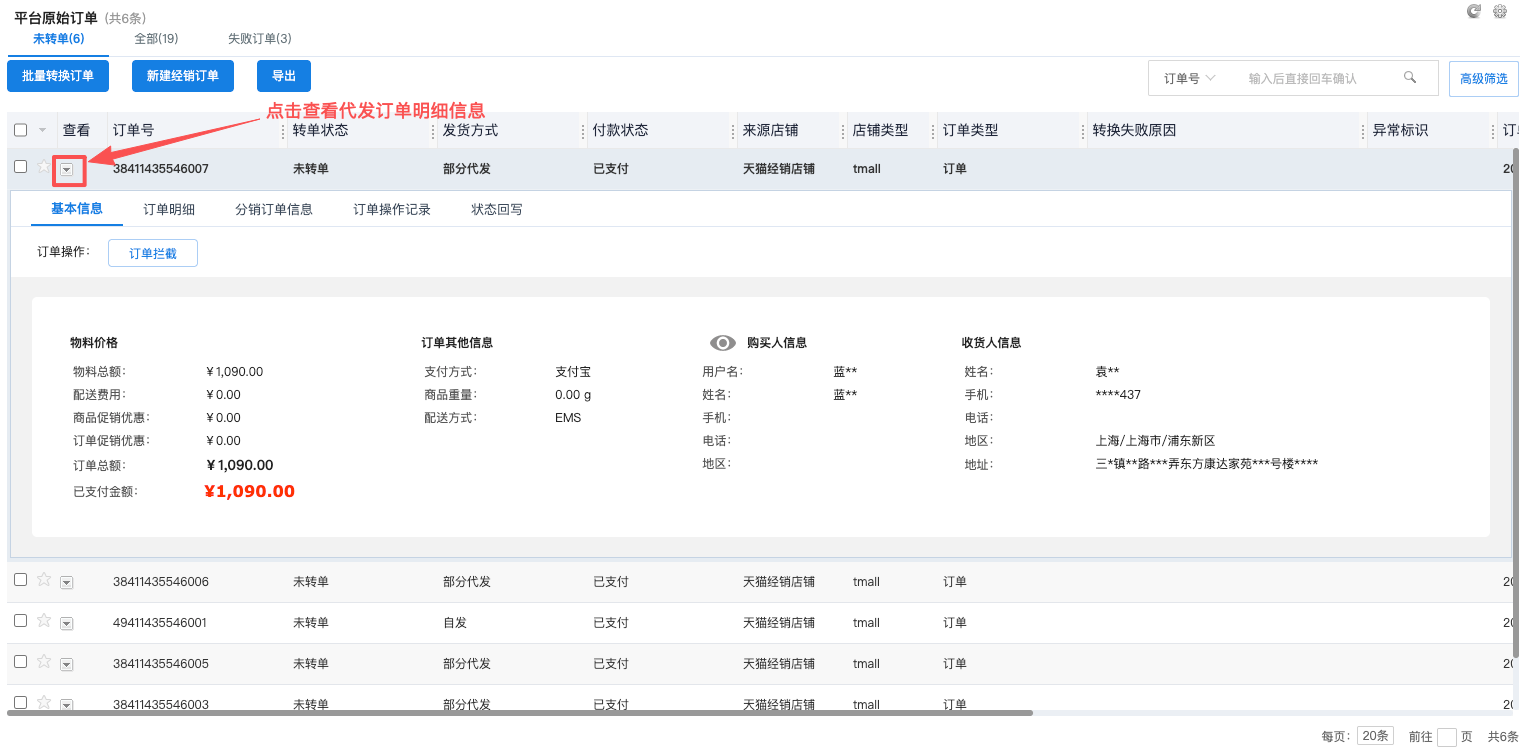The width and height of the screenshot is (1531, 753).
Task: Click the red paid amount ¥1,090.00
Action: [249, 491]
